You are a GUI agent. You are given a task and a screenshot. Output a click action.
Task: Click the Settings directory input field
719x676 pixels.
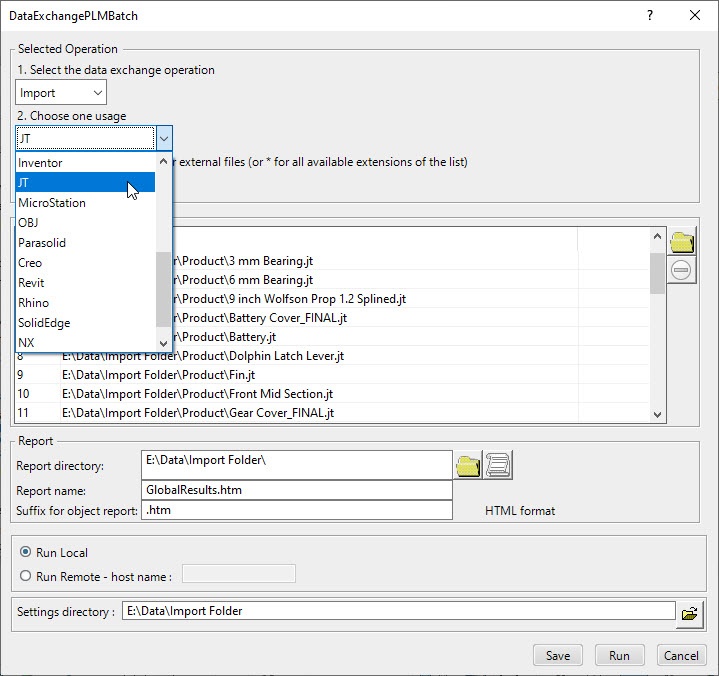point(398,611)
